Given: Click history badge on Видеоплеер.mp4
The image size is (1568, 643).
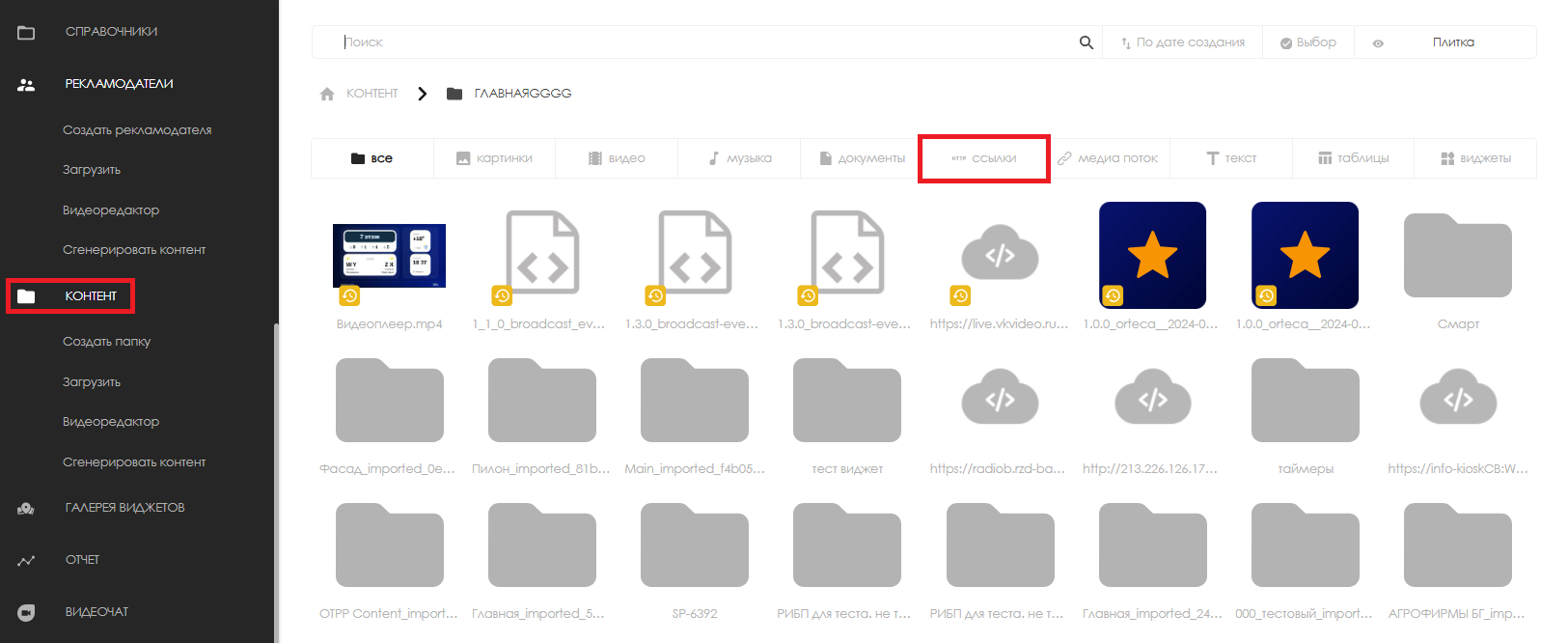Looking at the screenshot, I should tap(349, 295).
